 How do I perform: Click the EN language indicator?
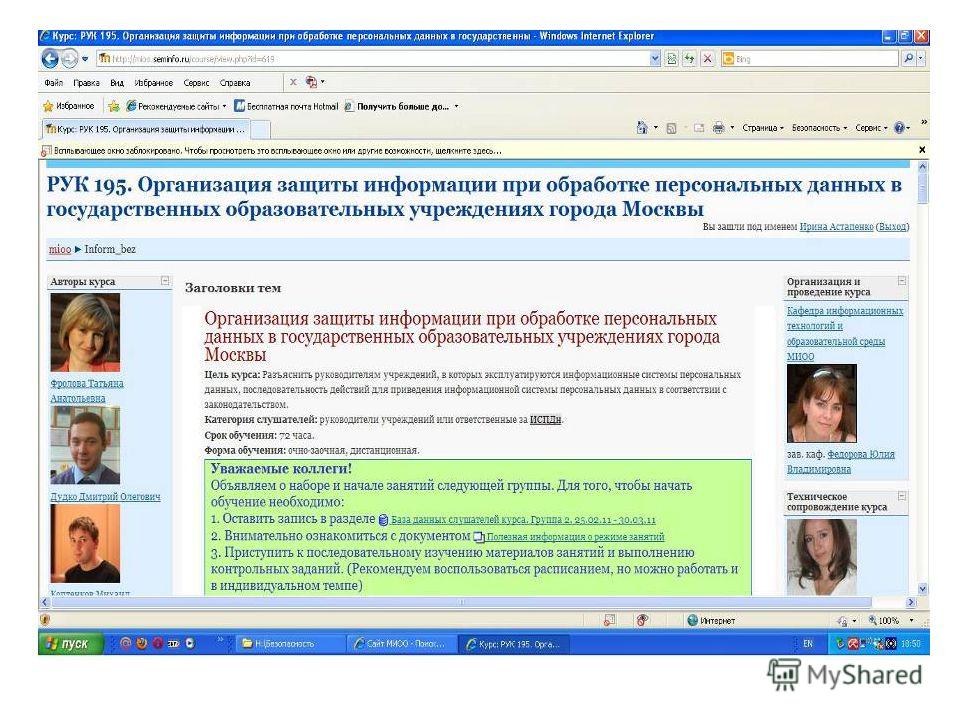808,643
